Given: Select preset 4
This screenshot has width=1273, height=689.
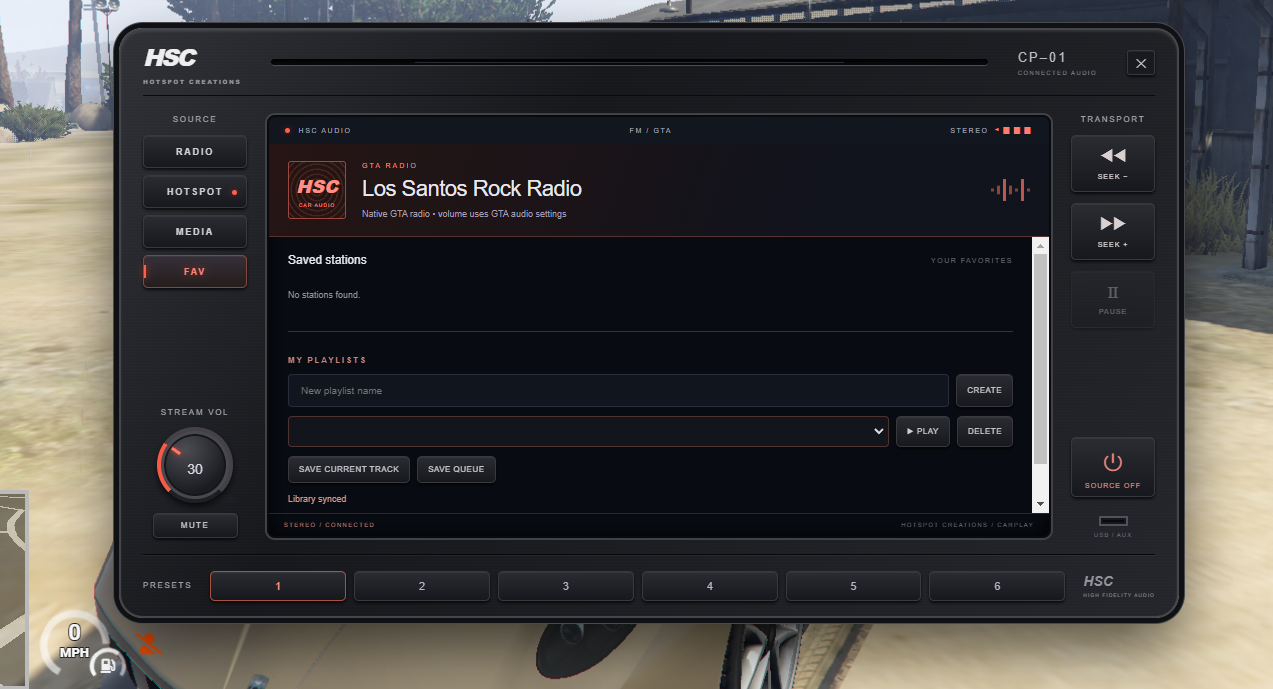Looking at the screenshot, I should tap(710, 586).
